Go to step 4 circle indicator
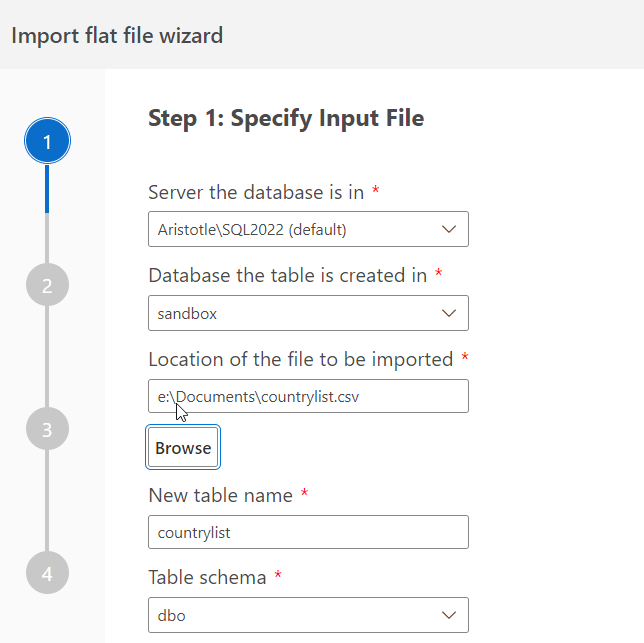 [47, 574]
